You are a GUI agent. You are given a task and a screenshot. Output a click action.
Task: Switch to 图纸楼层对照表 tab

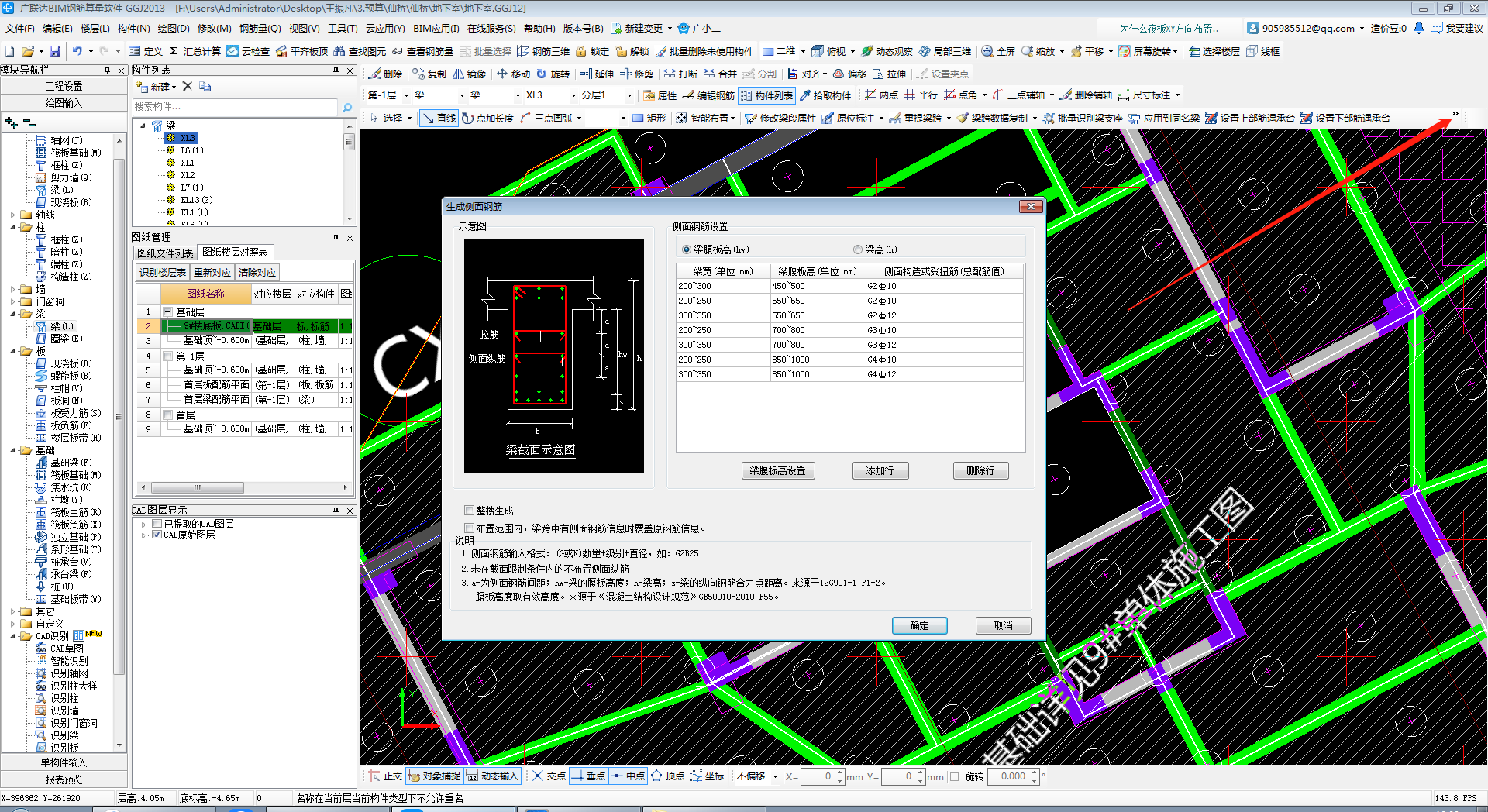(236, 253)
